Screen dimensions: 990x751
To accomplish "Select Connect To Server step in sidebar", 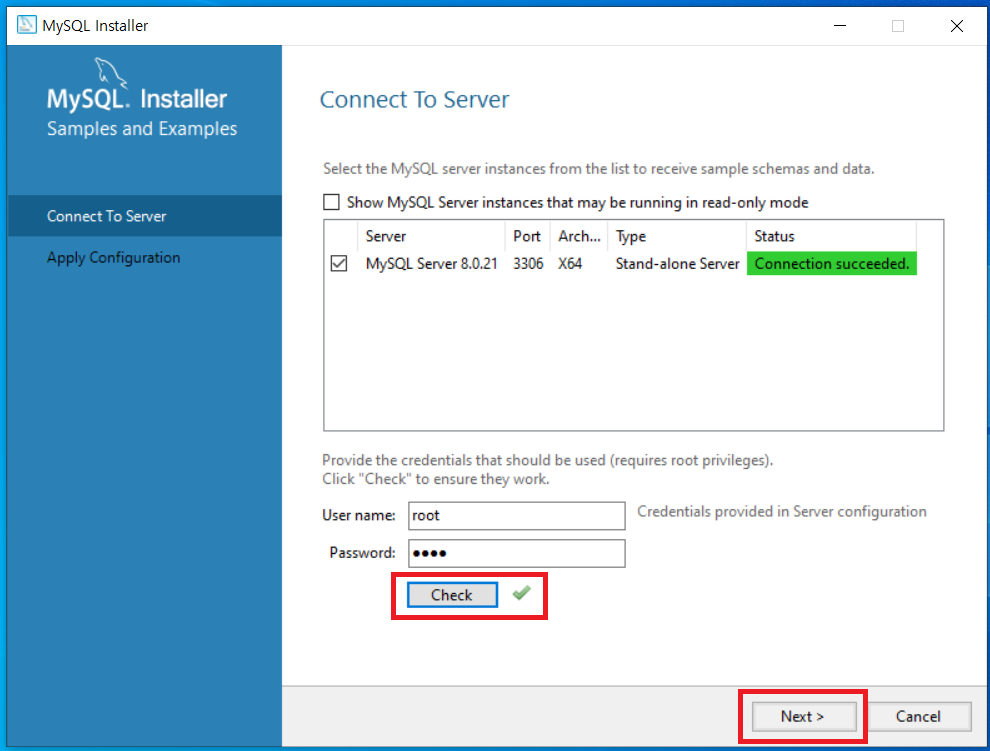I will pyautogui.click(x=145, y=216).
